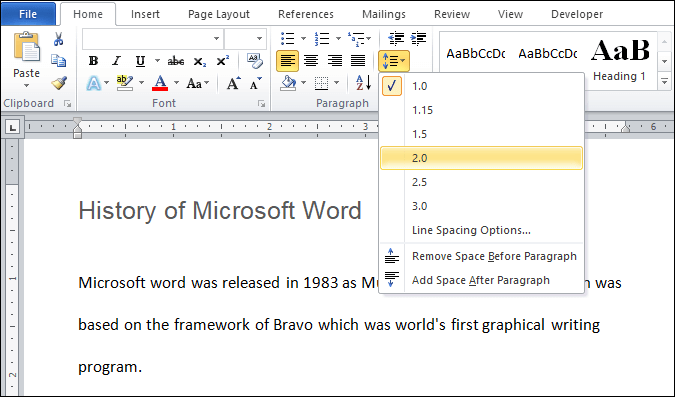
Task: Apply paragraph borders
Action: coord(321,83)
